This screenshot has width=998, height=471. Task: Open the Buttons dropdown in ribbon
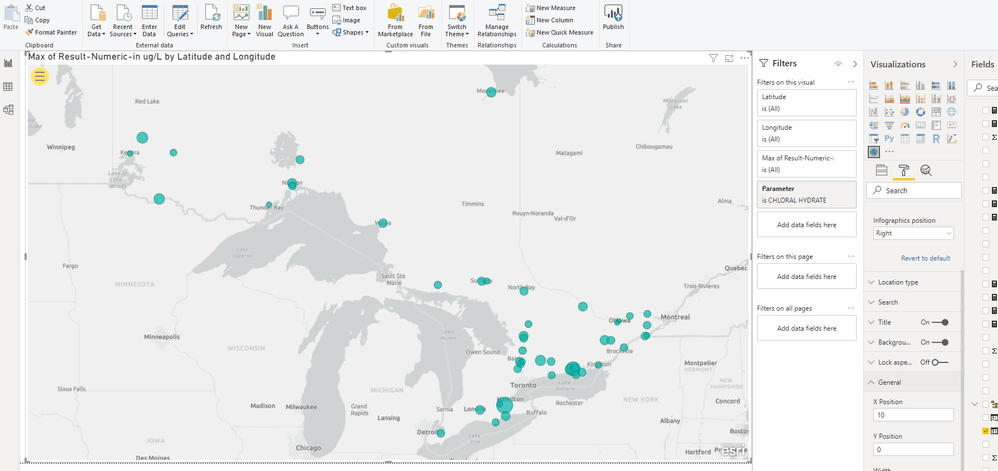pos(317,20)
